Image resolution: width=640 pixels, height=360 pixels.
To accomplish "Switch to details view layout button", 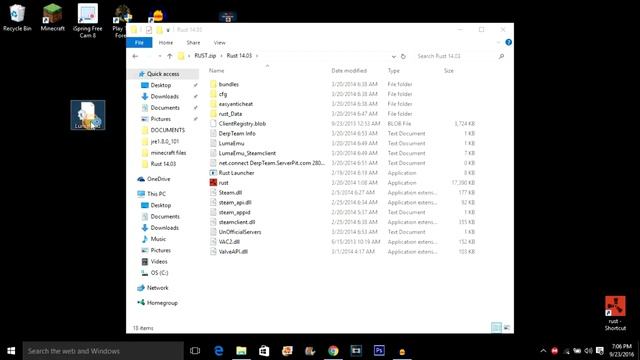I will click(x=496, y=327).
